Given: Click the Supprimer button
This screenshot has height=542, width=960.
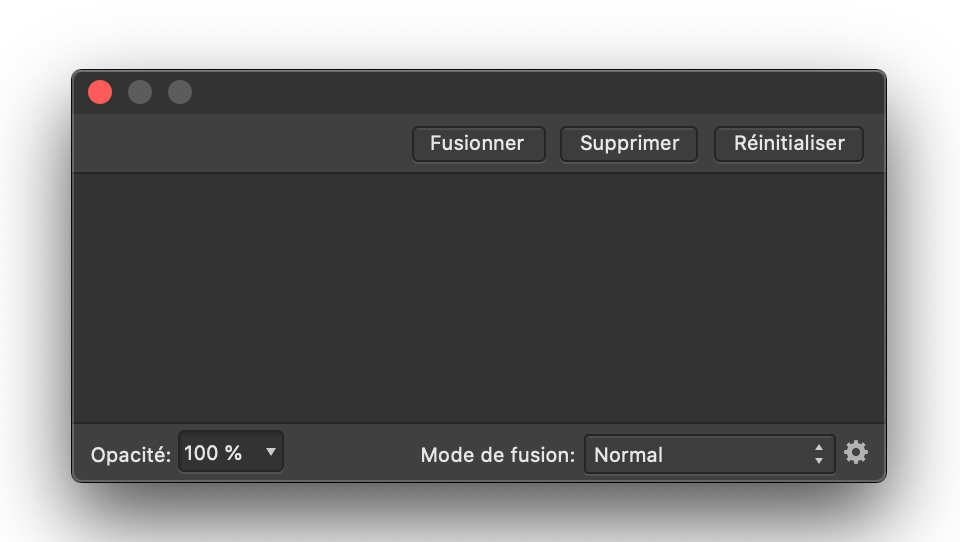Looking at the screenshot, I should [x=629, y=144].
